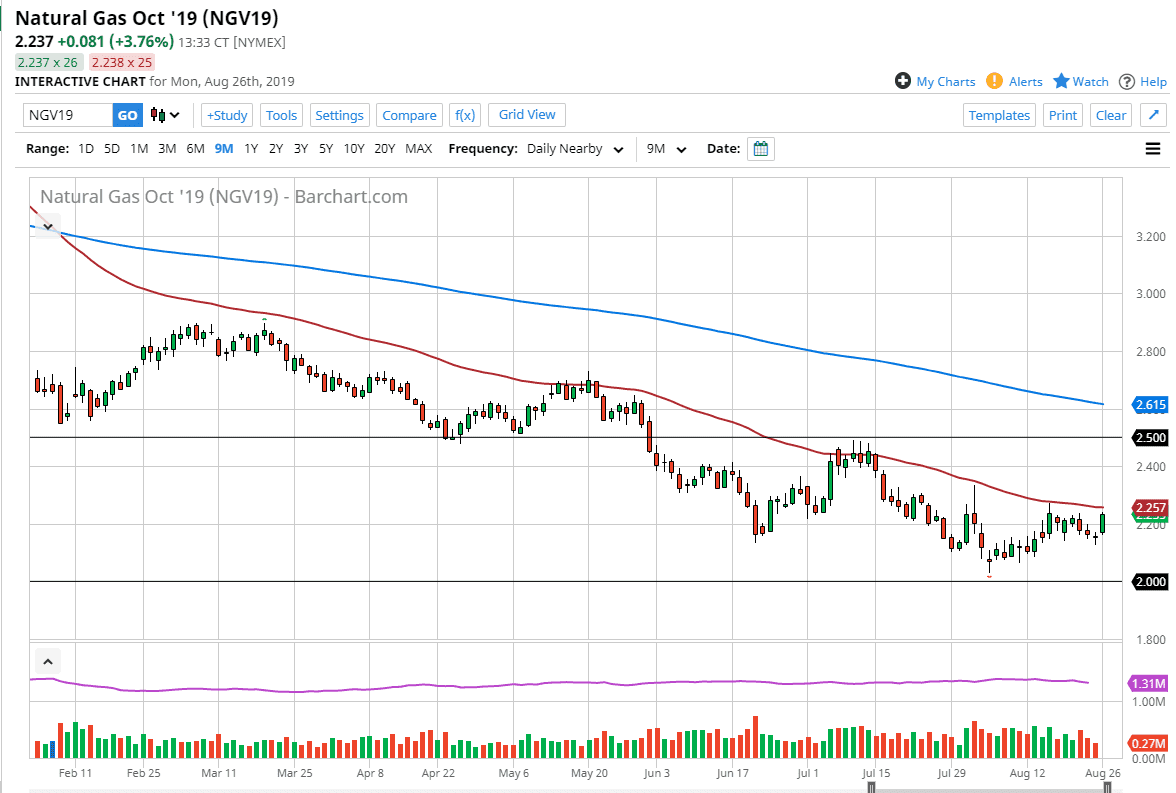
Task: Open the +Study menu
Action: (x=226, y=115)
